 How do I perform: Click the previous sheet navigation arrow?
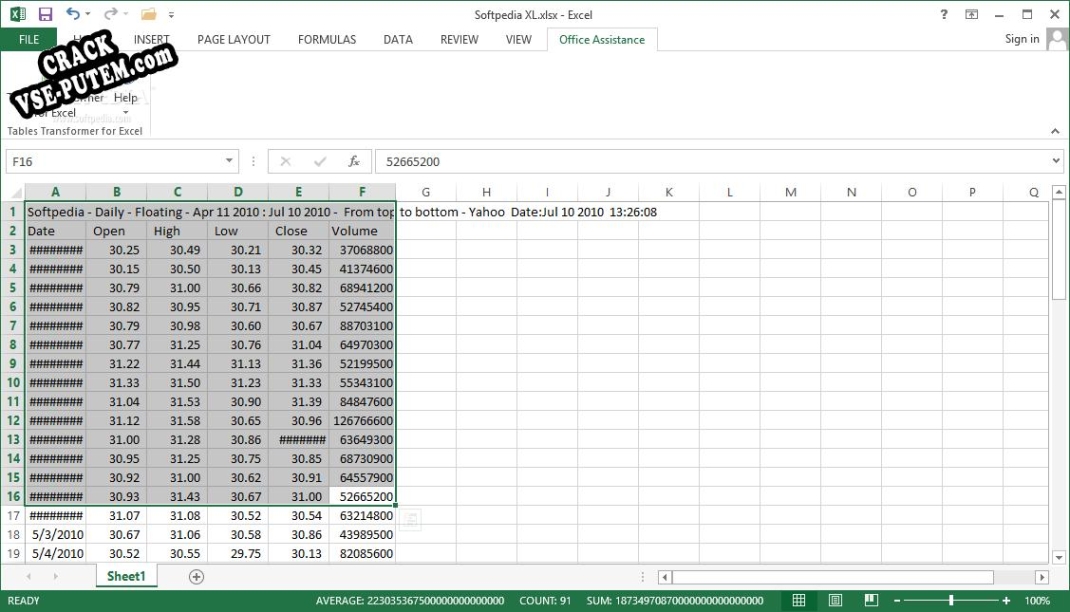tap(29, 577)
